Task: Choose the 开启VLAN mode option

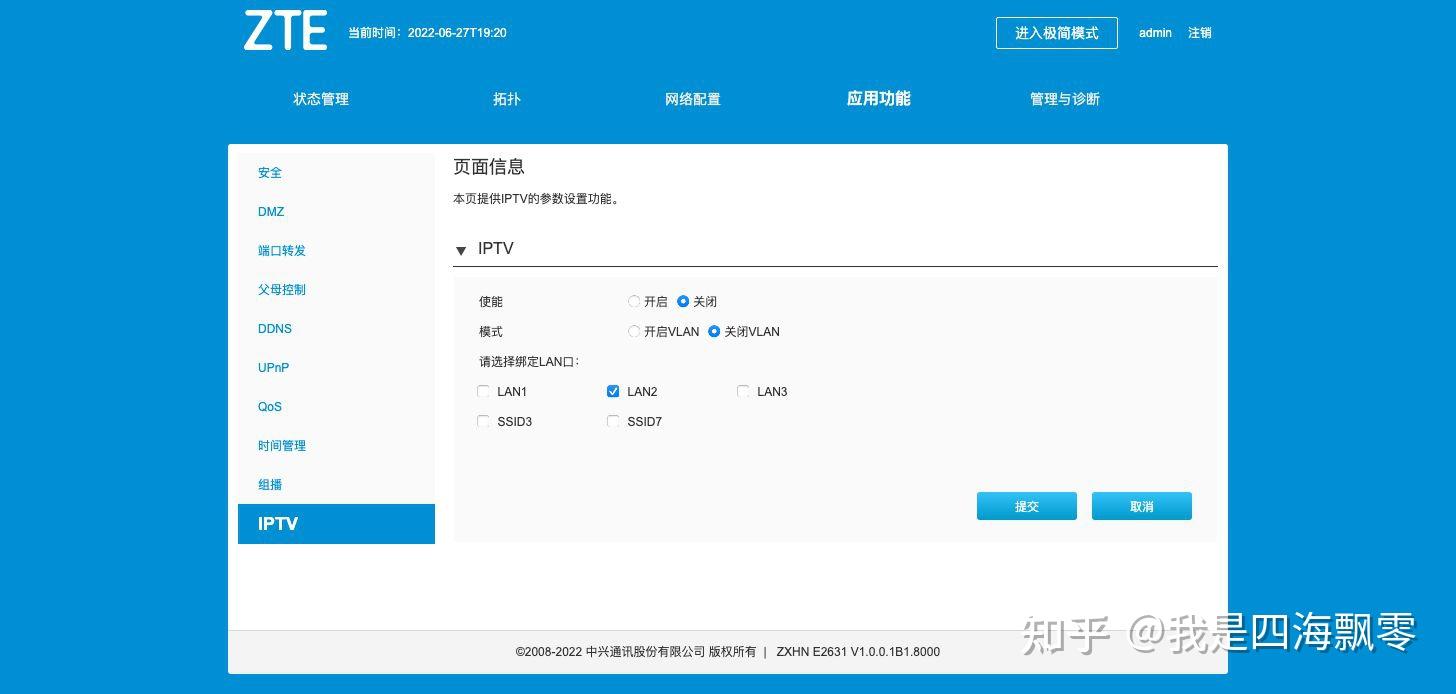Action: point(634,331)
